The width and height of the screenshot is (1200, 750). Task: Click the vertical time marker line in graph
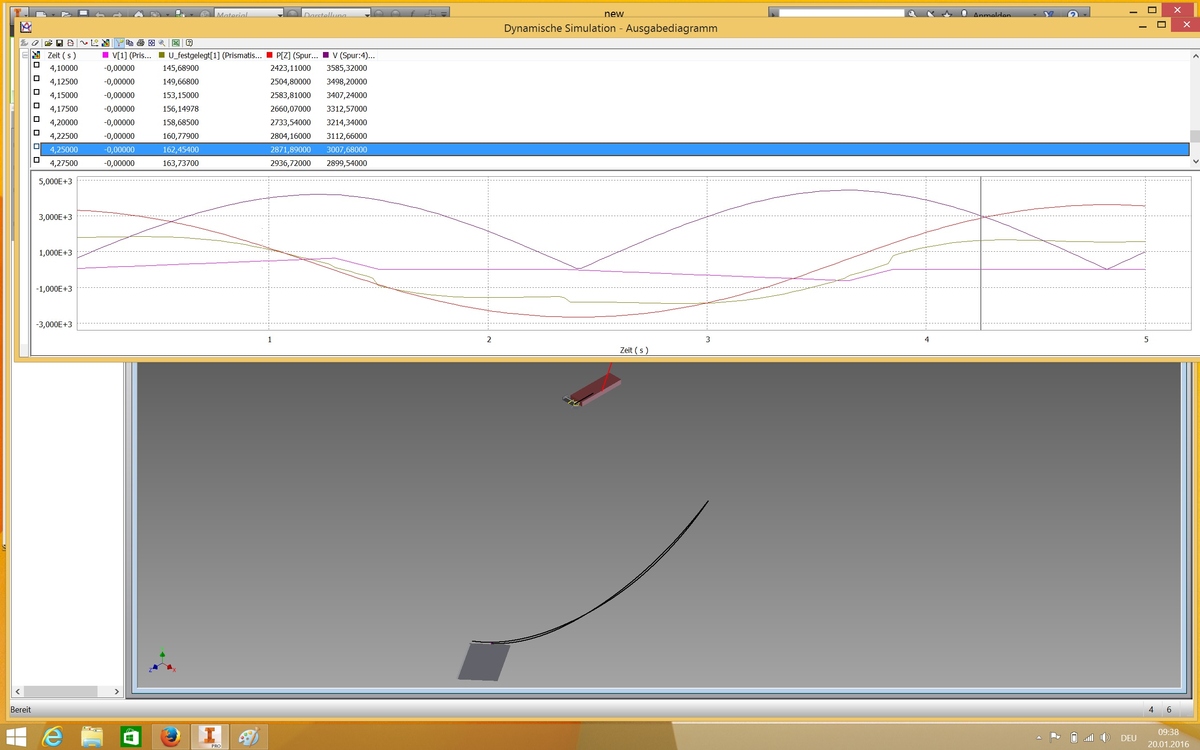[981, 253]
